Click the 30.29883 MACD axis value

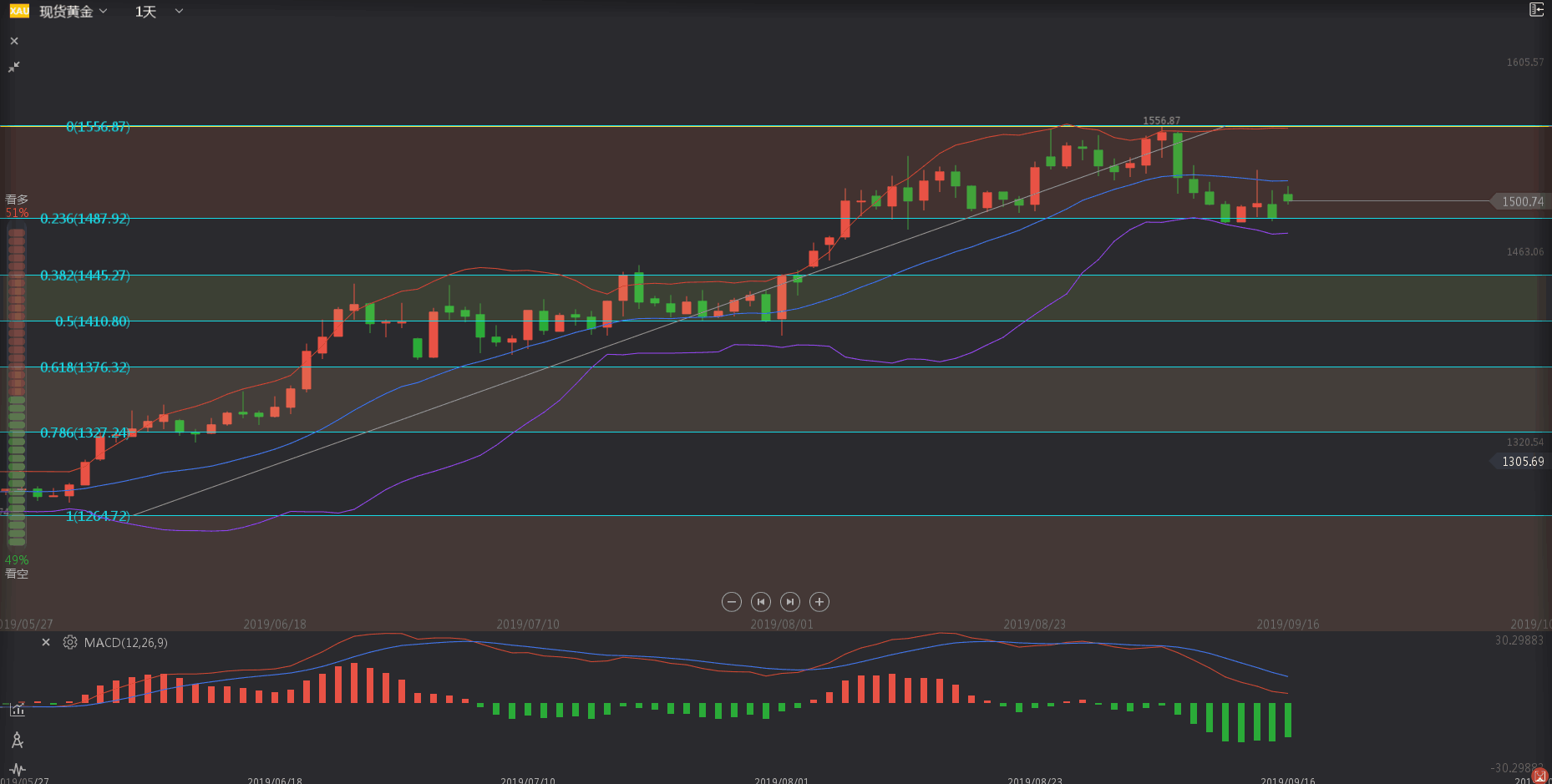click(x=1519, y=640)
